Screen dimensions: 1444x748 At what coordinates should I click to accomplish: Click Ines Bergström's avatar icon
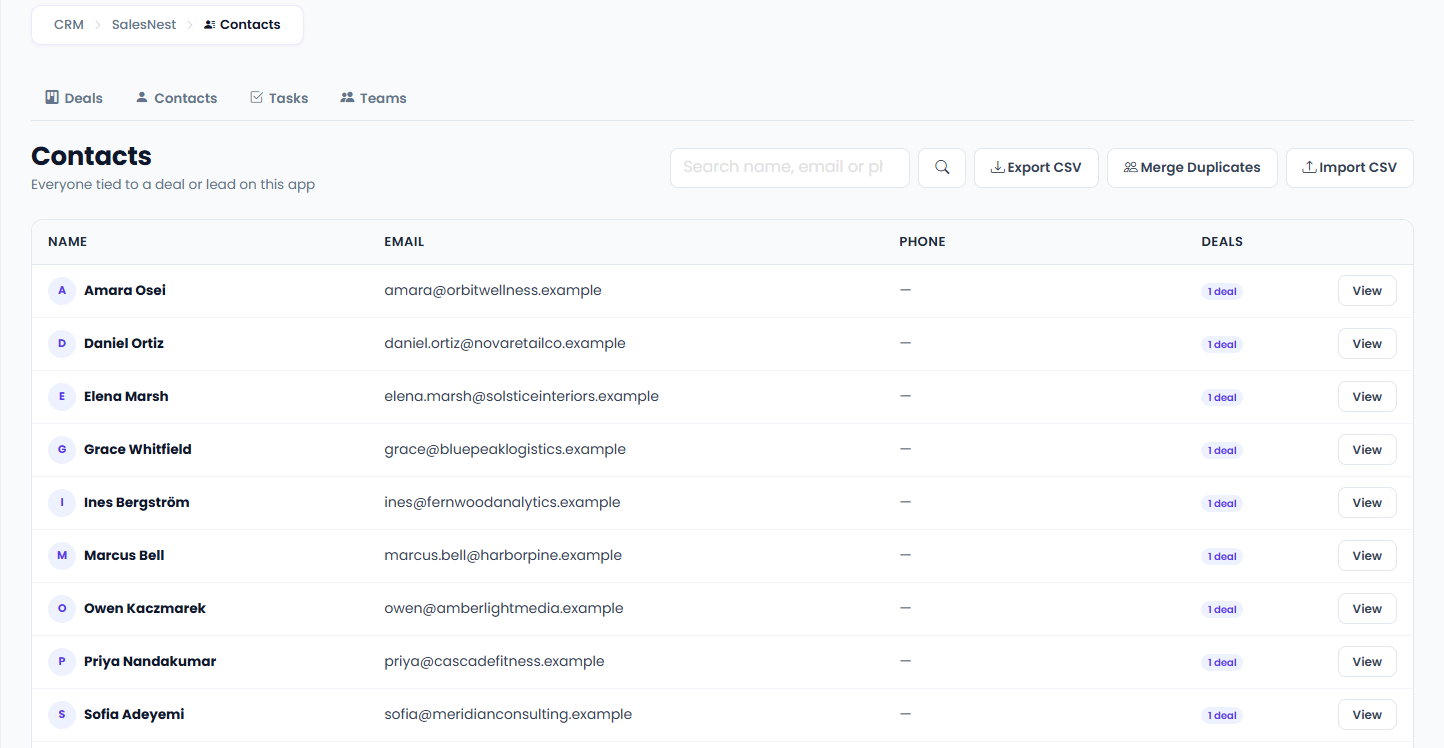click(x=62, y=503)
